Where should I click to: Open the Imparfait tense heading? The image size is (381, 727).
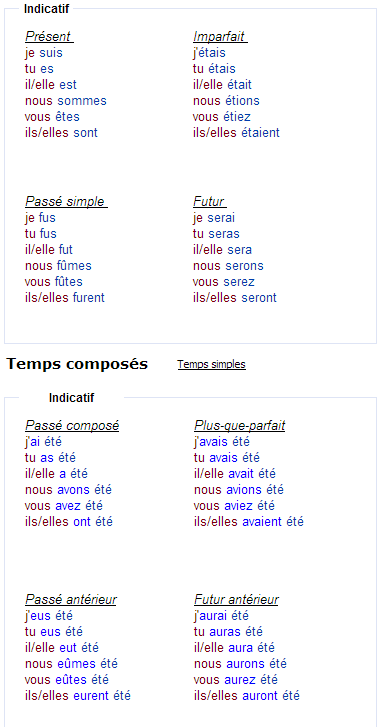220,36
